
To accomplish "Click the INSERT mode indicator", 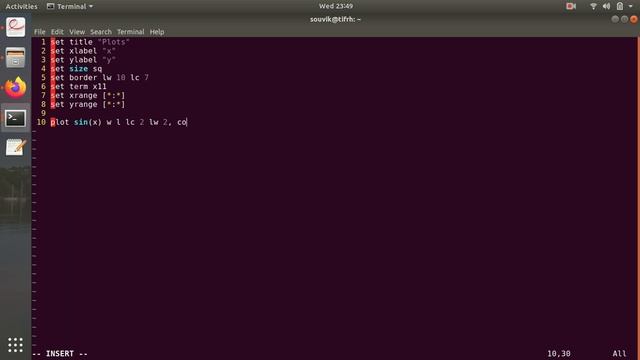I will tap(60, 353).
